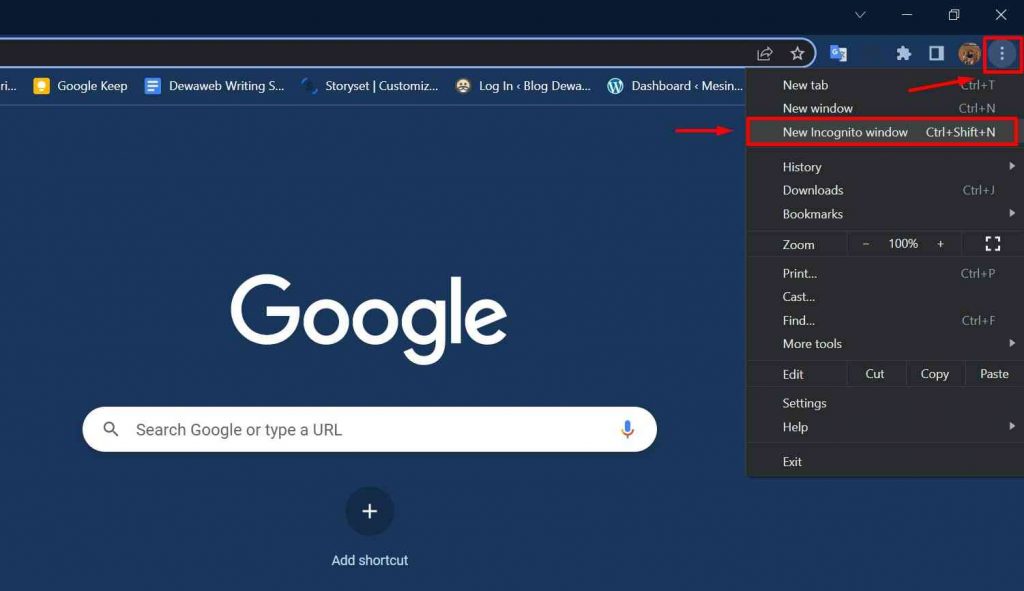The height and width of the screenshot is (591, 1024).
Task: Click the plus Add shortcut icon
Action: pos(370,511)
